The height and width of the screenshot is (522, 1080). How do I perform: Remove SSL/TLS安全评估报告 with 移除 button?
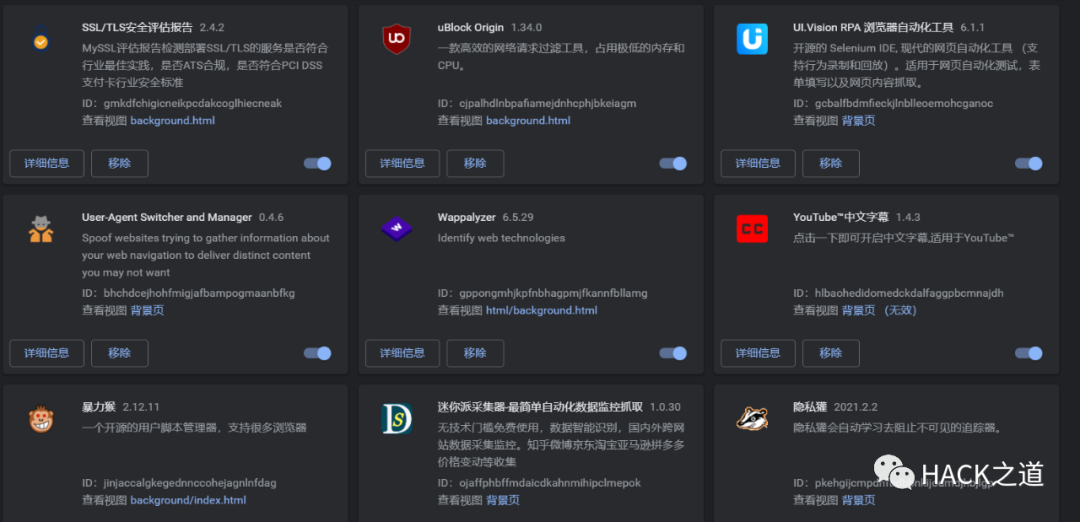coord(120,163)
